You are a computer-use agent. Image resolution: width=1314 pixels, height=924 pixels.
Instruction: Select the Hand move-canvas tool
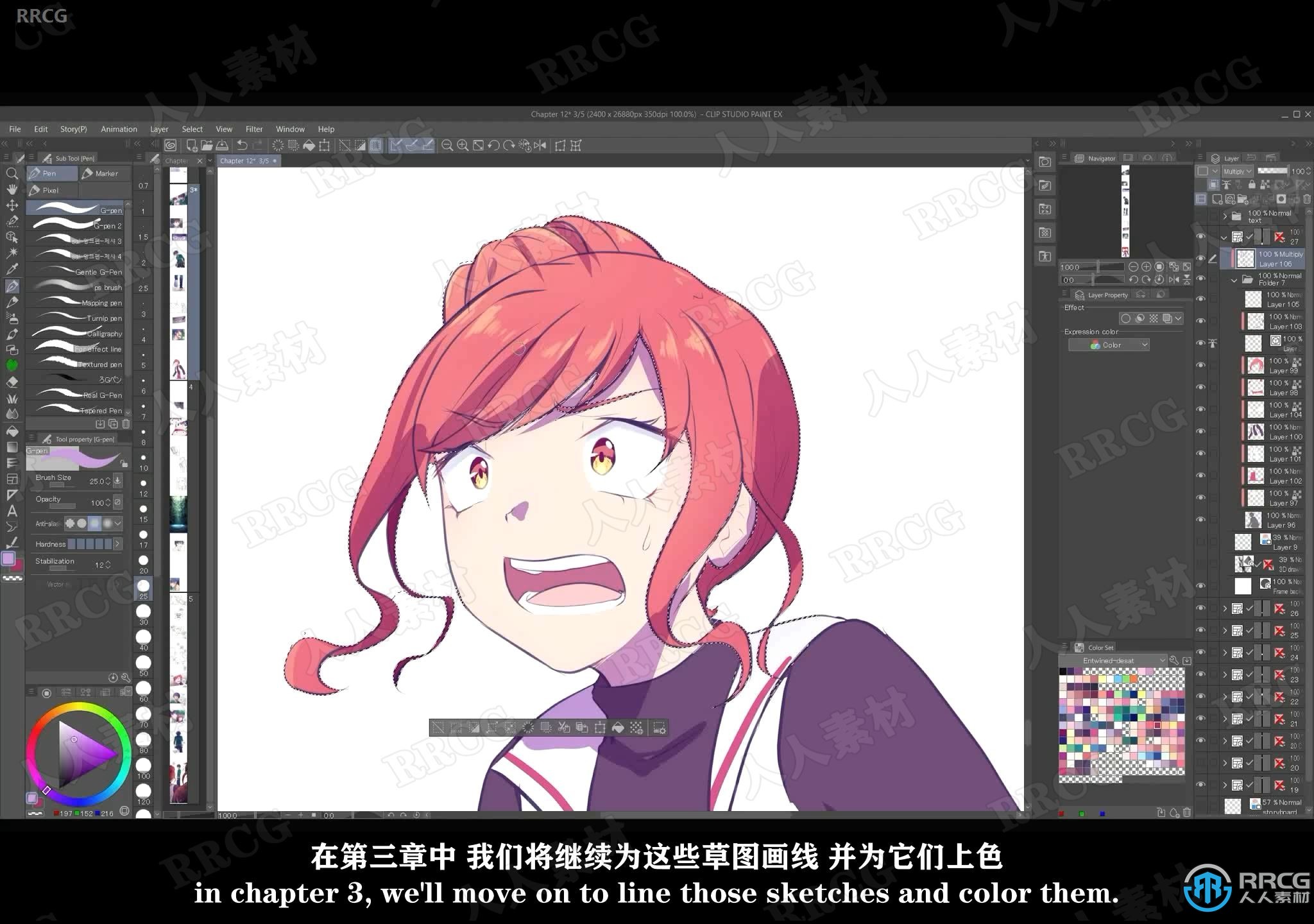[12, 189]
